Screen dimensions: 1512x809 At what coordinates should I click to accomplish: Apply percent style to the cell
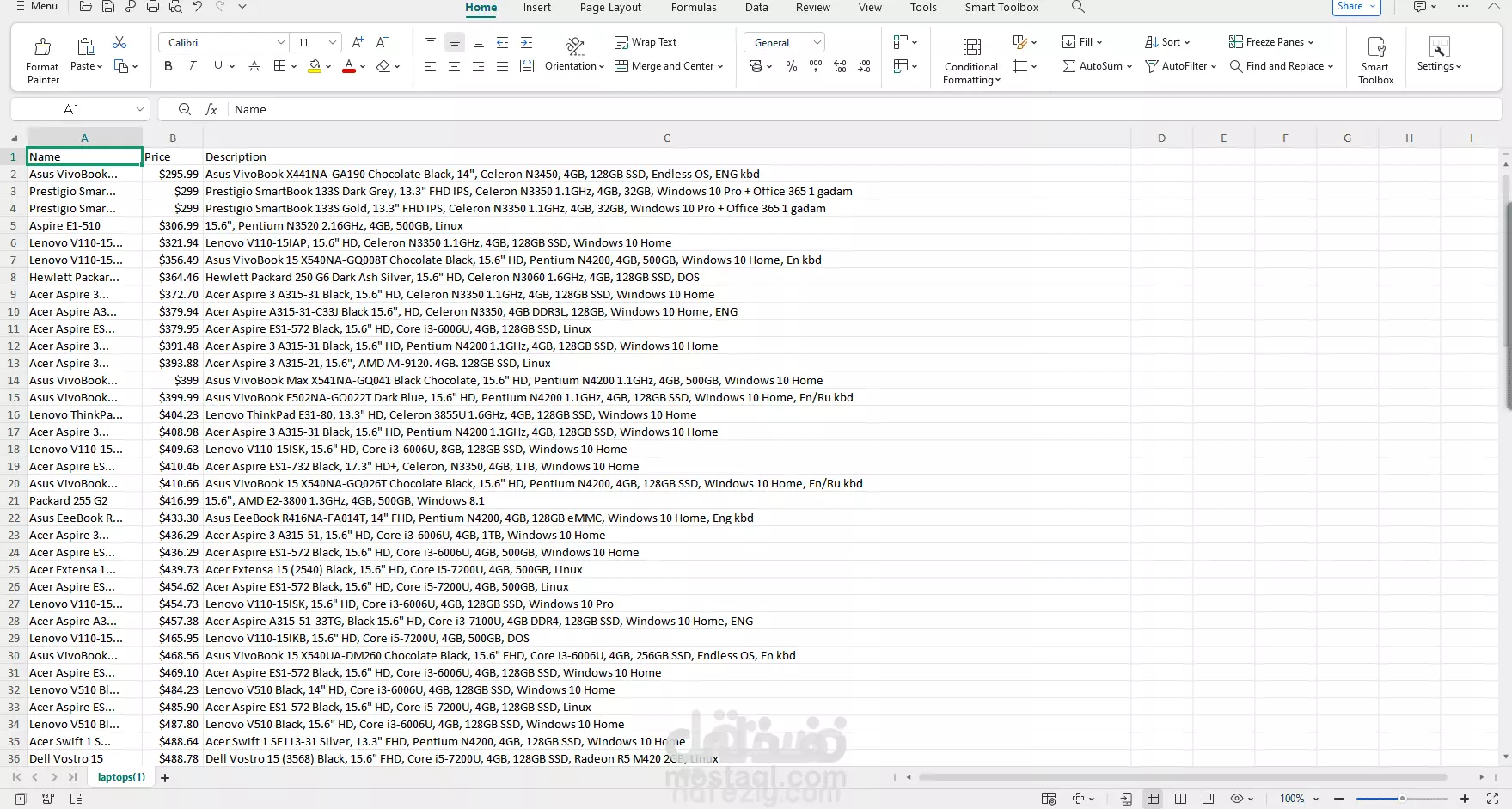tap(792, 66)
